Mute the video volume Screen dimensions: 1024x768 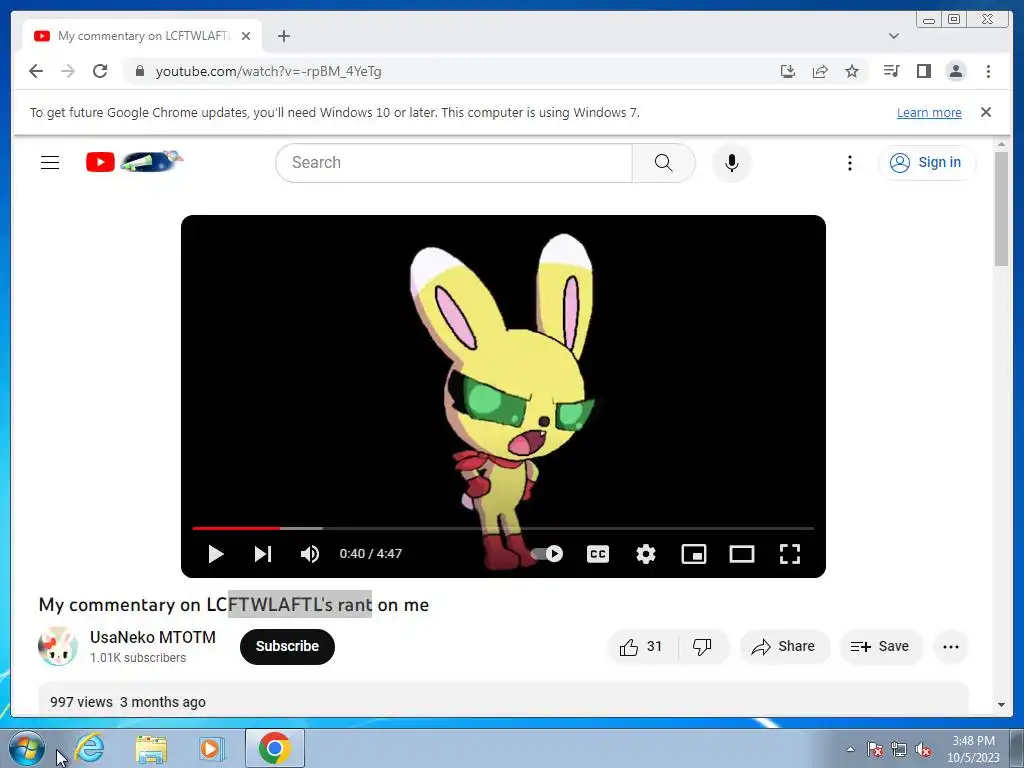[310, 554]
